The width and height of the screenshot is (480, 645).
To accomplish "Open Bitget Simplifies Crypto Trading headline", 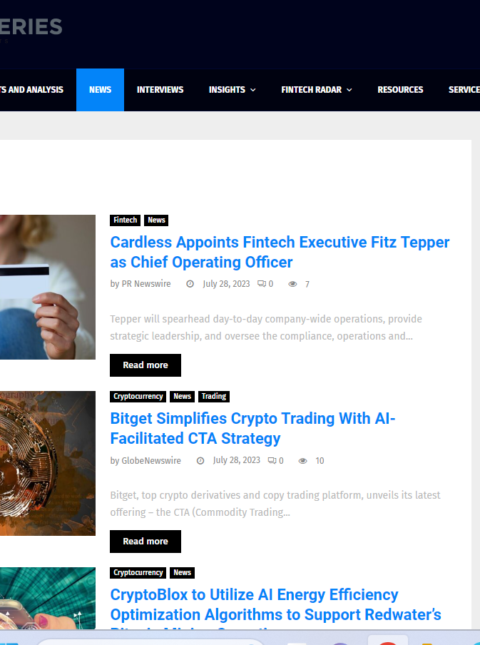I will pyautogui.click(x=253, y=428).
